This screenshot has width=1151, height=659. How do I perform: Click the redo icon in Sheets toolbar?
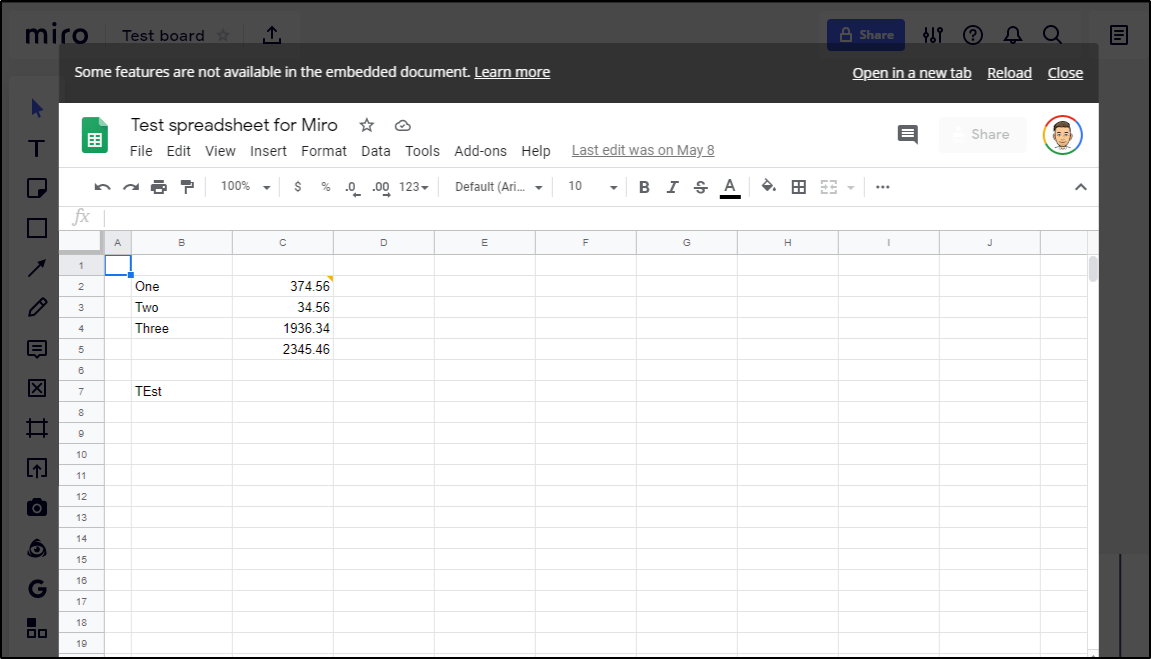click(131, 187)
